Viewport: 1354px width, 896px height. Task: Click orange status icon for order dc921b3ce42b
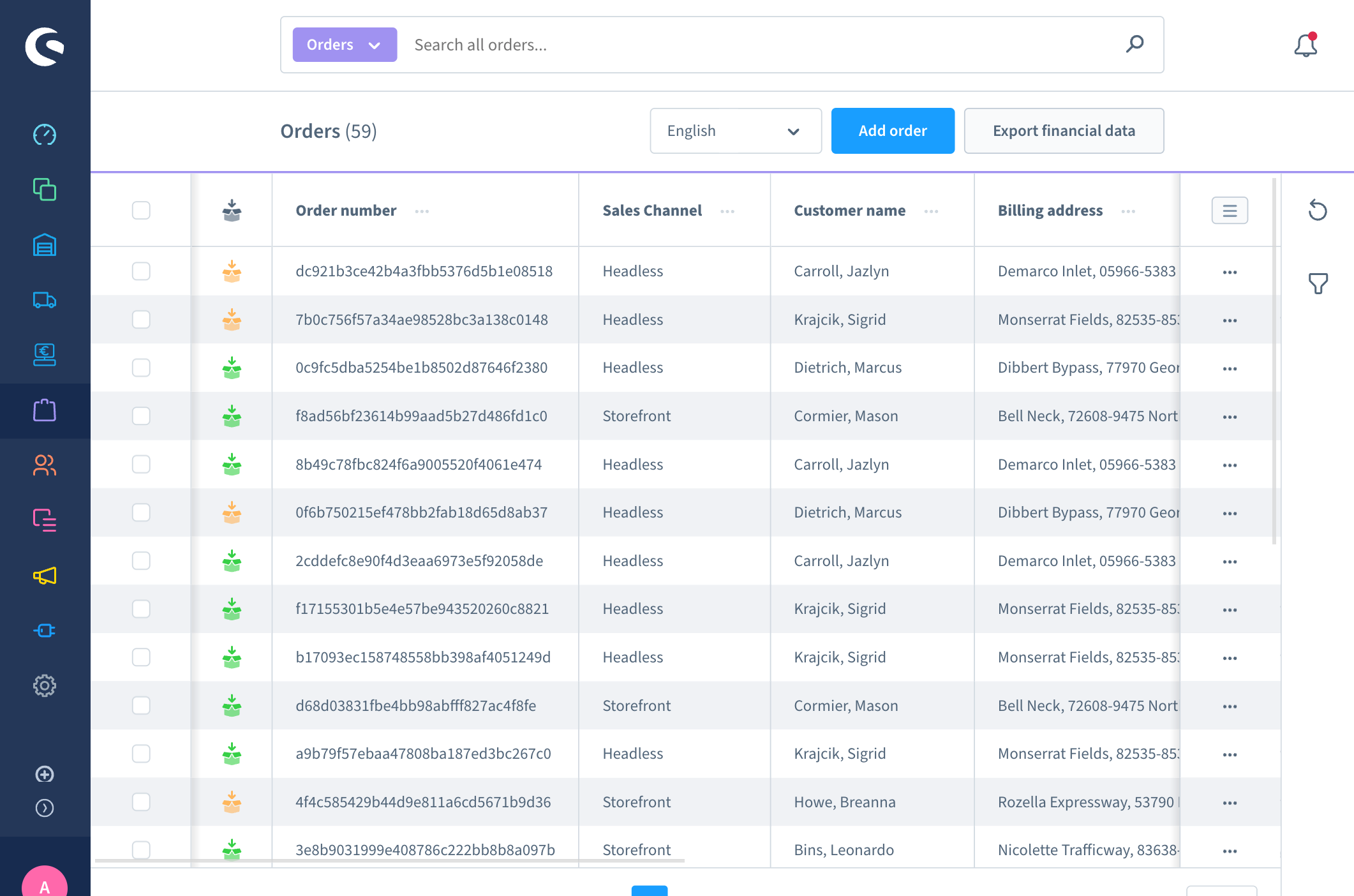point(232,271)
